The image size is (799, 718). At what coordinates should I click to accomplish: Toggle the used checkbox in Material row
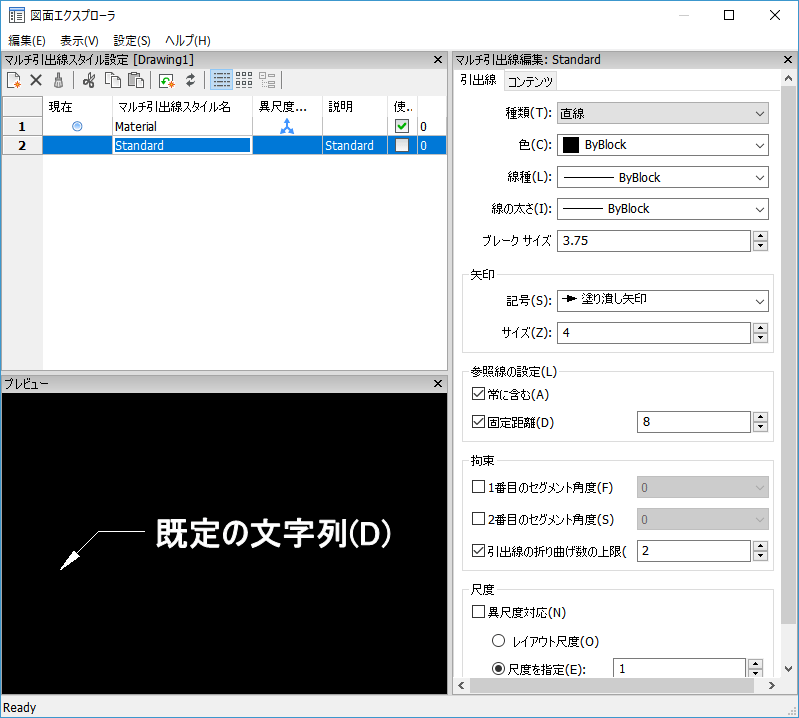click(x=402, y=126)
